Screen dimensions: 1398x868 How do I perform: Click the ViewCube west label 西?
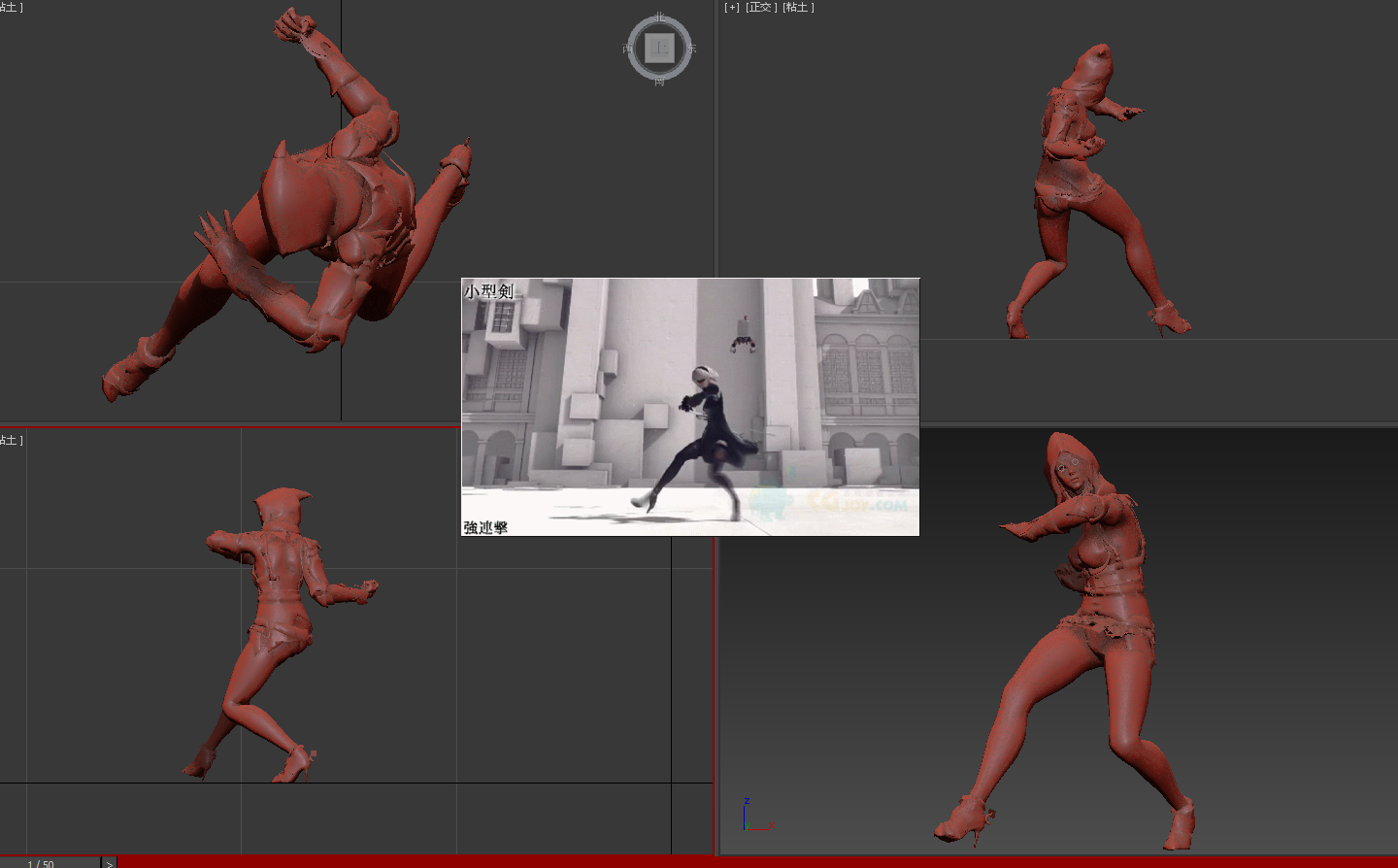(x=628, y=49)
